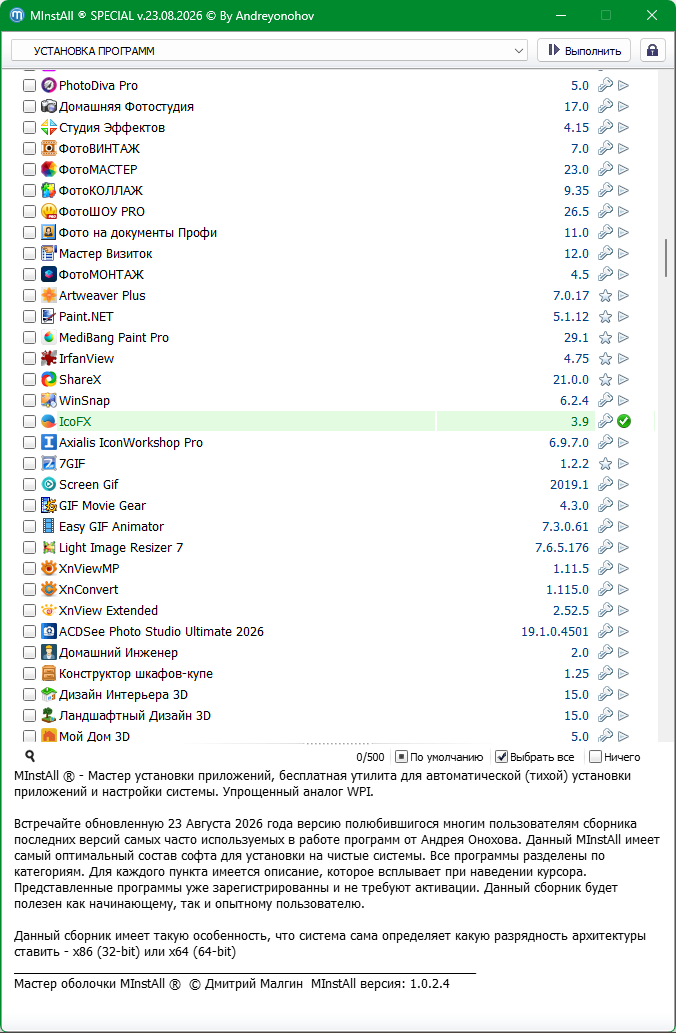Click the play arrow in the ФотоКОЛЛАЖ row
676x1033 pixels.
pos(623,190)
